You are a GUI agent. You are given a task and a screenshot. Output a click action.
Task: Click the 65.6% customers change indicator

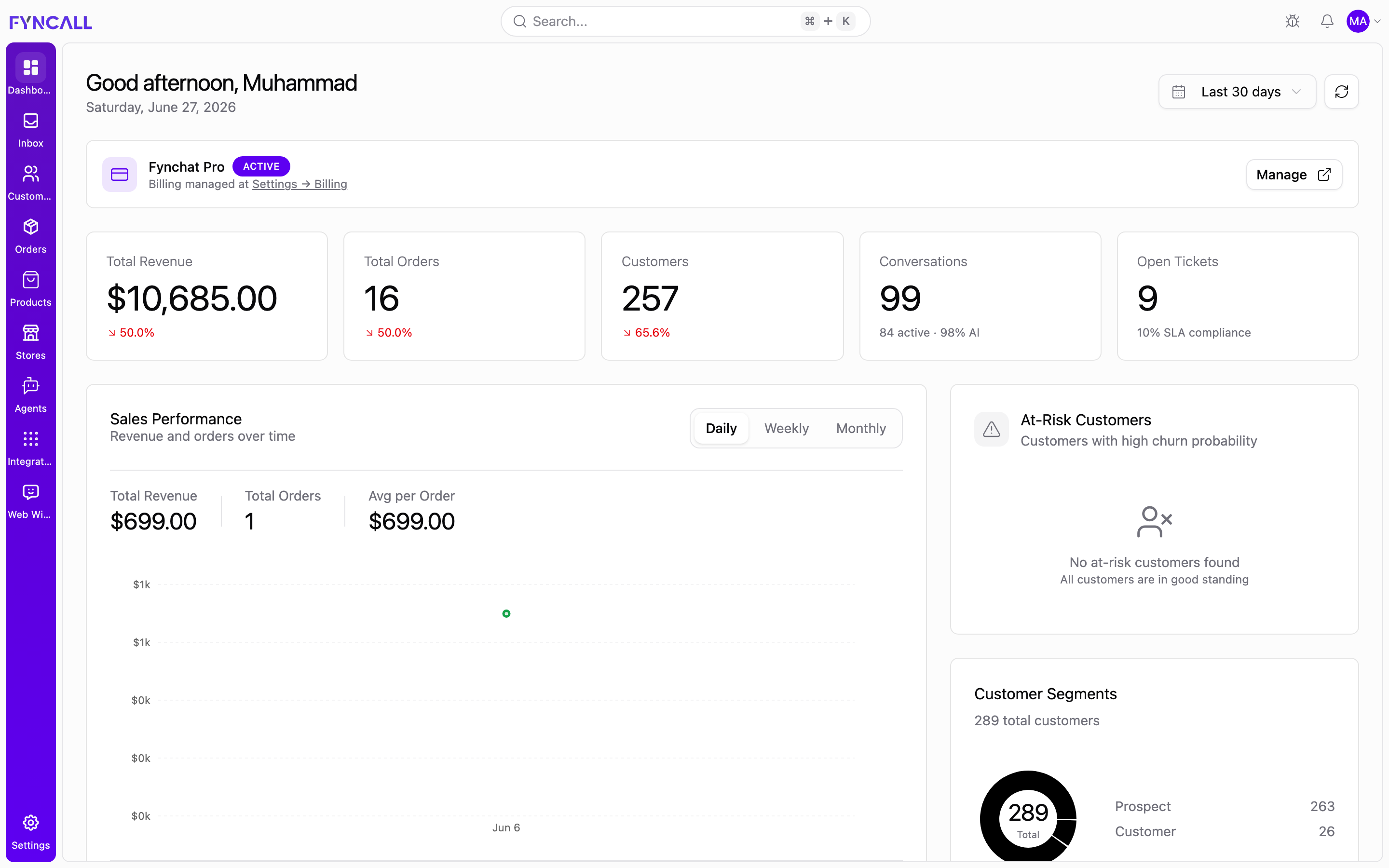pyautogui.click(x=646, y=333)
